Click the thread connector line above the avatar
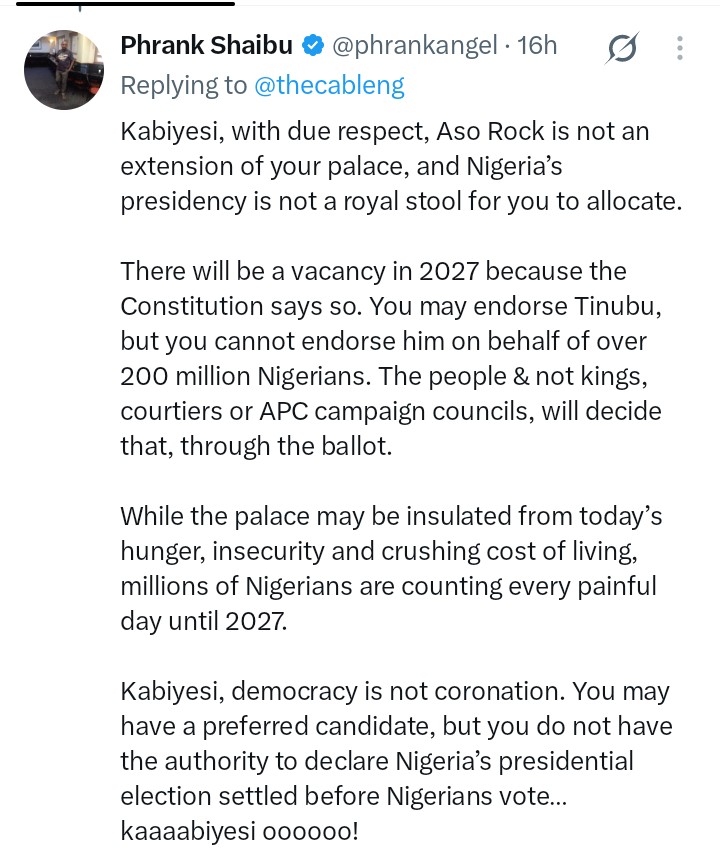 pyautogui.click(x=80, y=8)
